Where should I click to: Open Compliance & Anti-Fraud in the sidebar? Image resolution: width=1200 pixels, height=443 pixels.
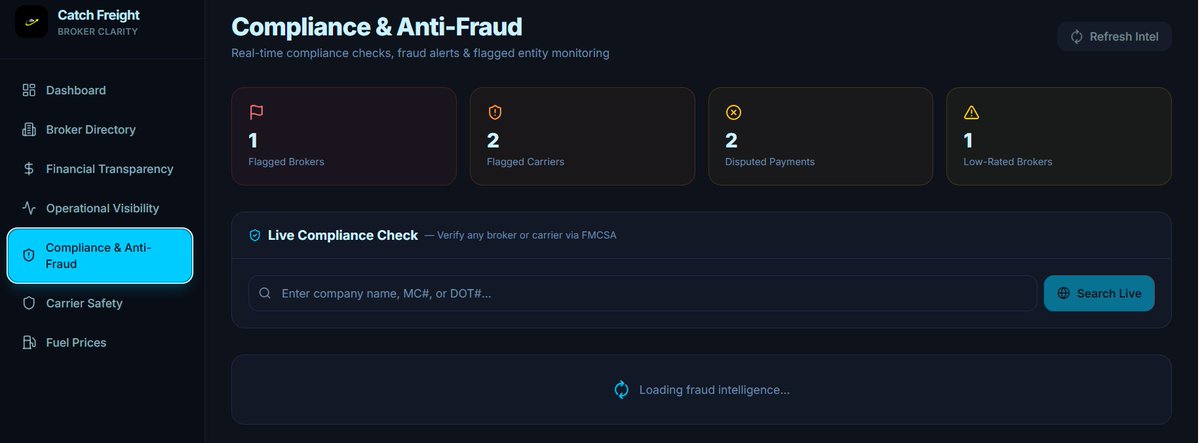click(x=100, y=256)
